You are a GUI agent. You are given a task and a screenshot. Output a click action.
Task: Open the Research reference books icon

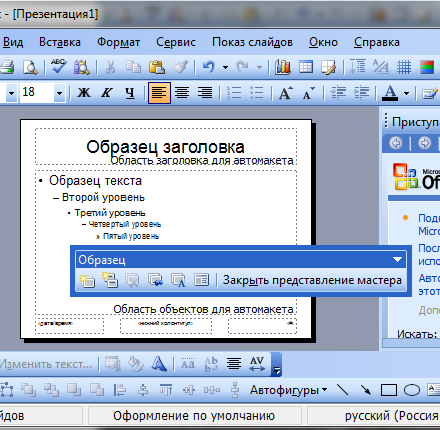[x=82, y=67]
